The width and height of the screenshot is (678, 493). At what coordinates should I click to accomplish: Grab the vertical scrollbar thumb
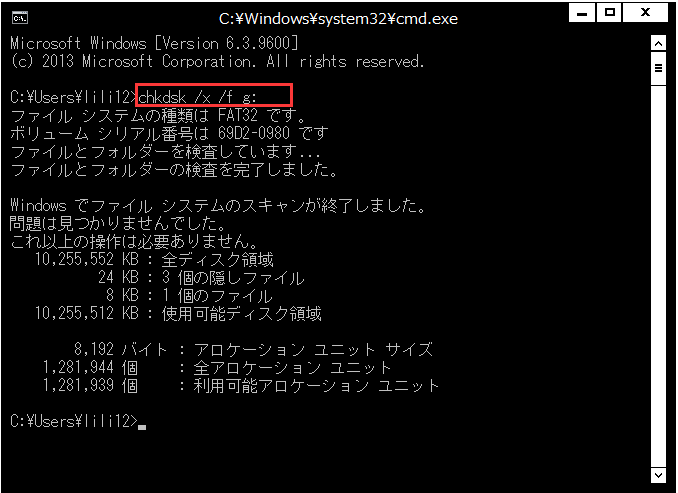tap(658, 68)
